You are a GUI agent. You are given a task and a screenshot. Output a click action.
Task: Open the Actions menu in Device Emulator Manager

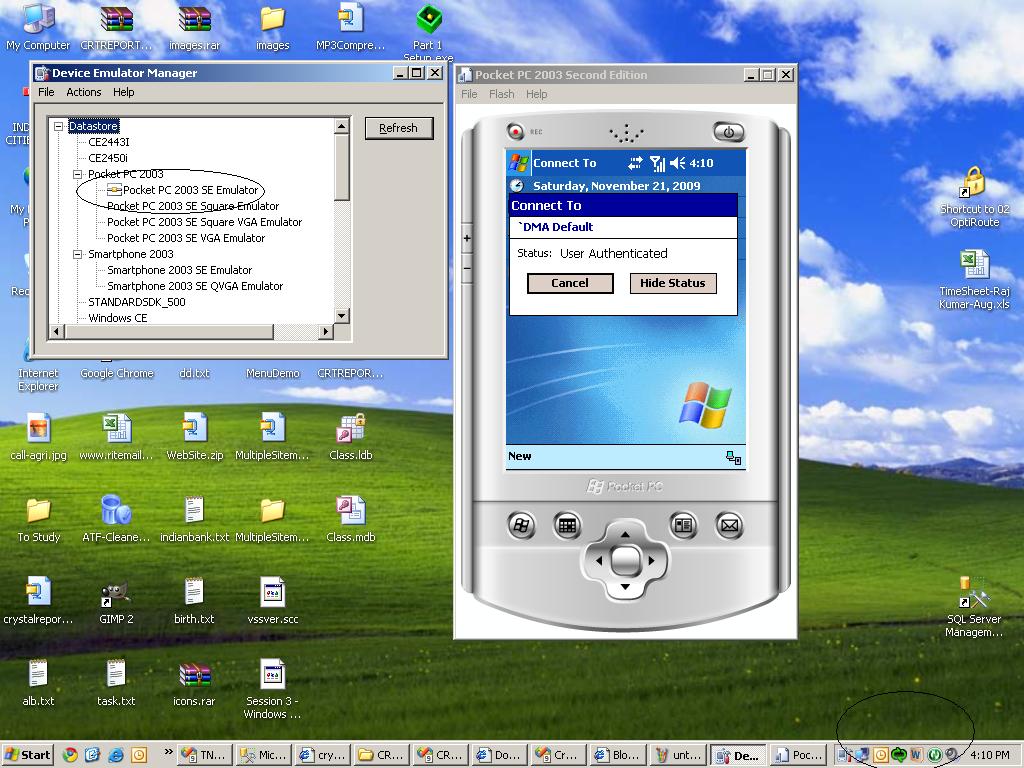[83, 92]
